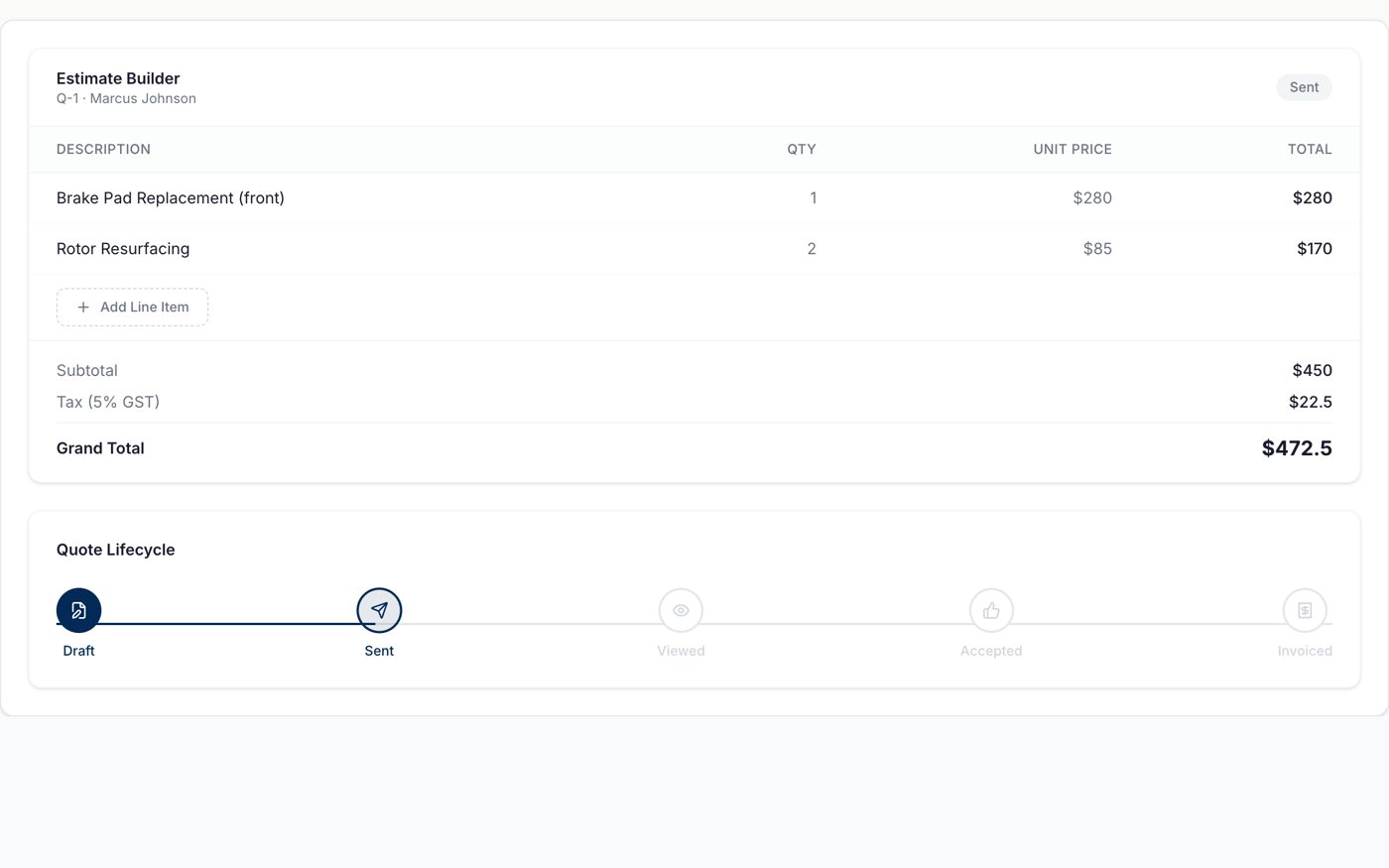Click the Viewed stage eye icon

[681, 610]
